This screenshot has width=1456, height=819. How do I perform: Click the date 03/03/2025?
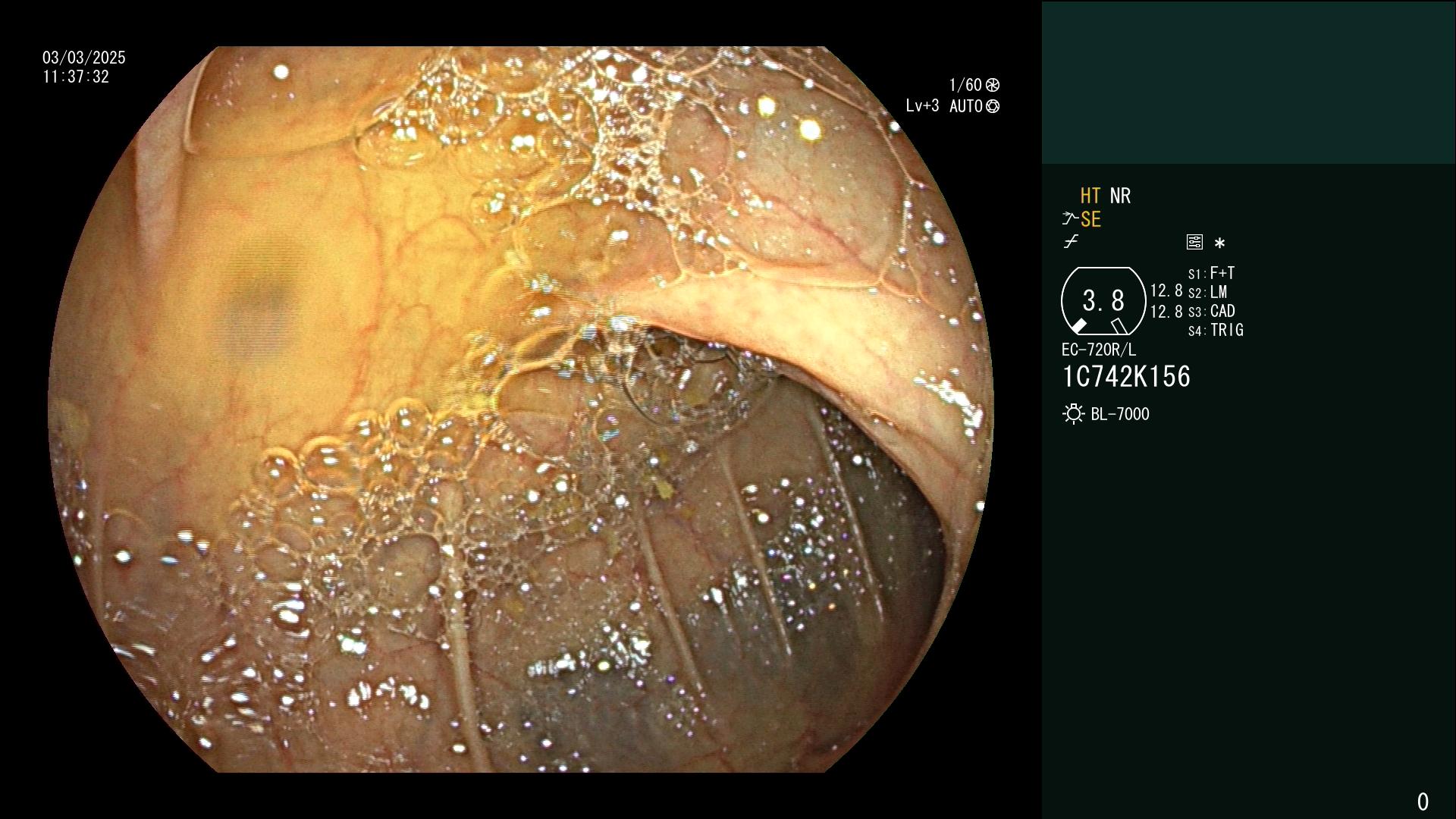click(x=84, y=58)
